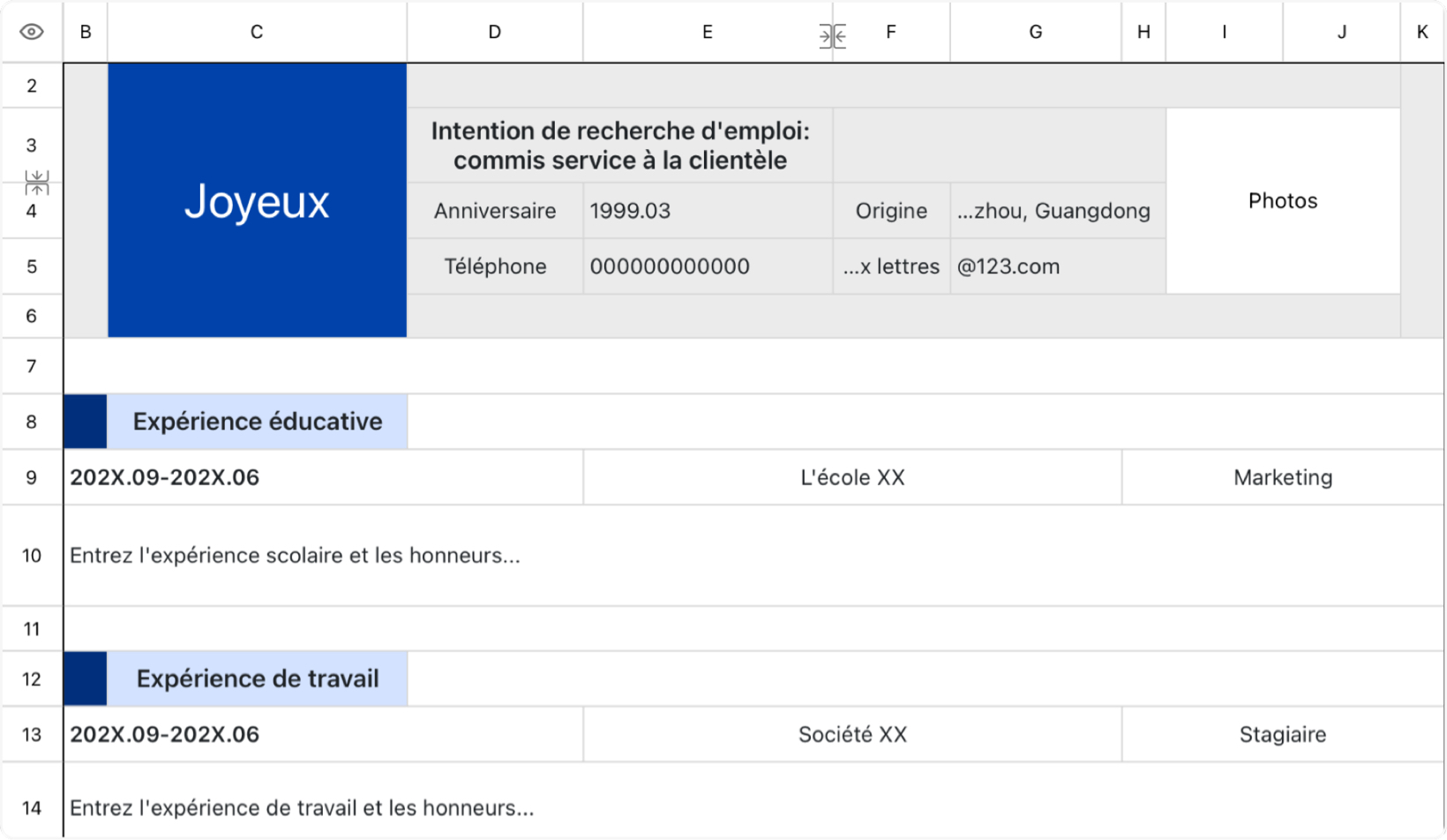The width and height of the screenshot is (1447, 840).
Task: Select row 14 header
Action: (x=32, y=807)
